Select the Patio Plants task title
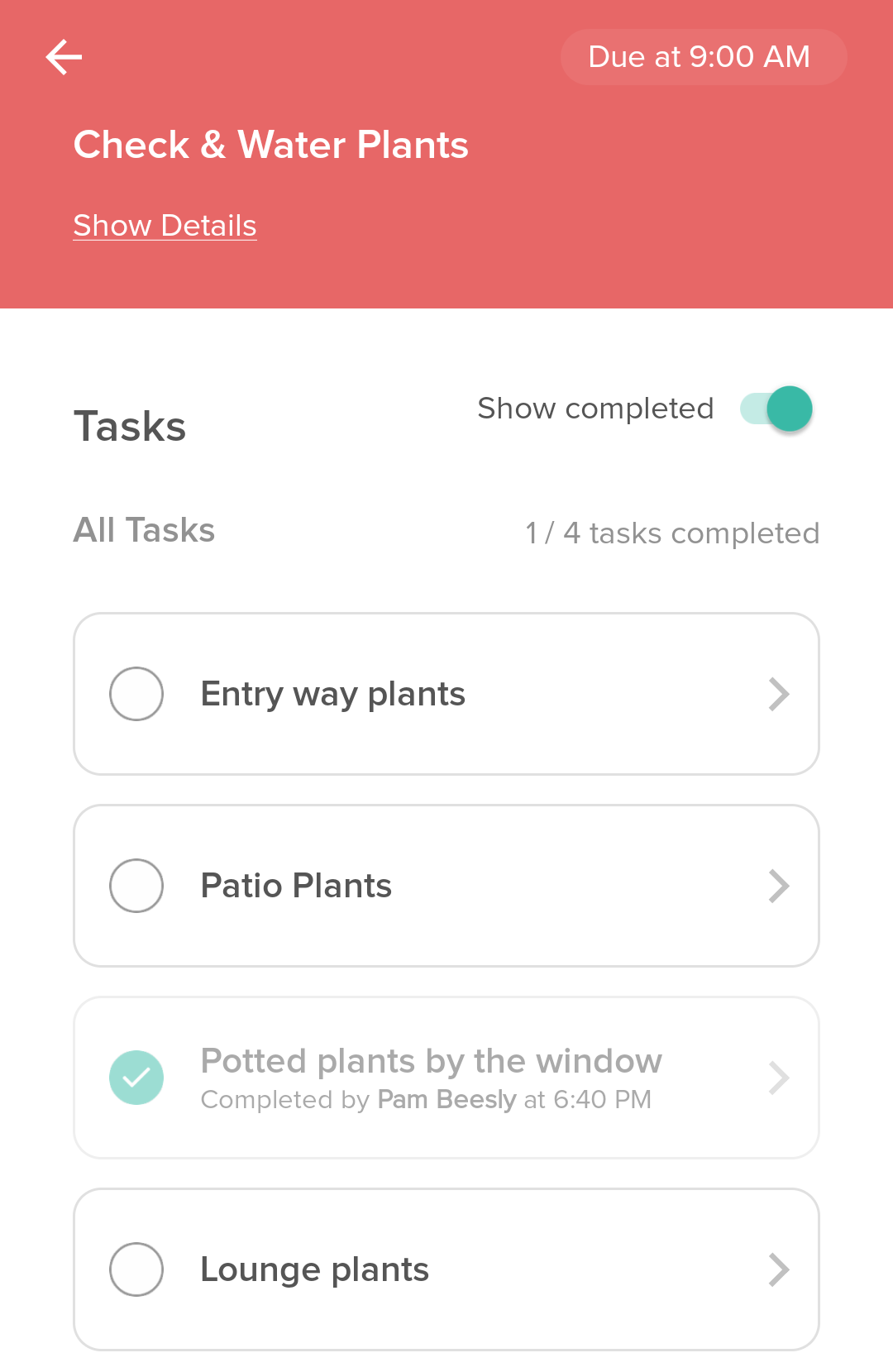The height and width of the screenshot is (1372, 893). [296, 886]
